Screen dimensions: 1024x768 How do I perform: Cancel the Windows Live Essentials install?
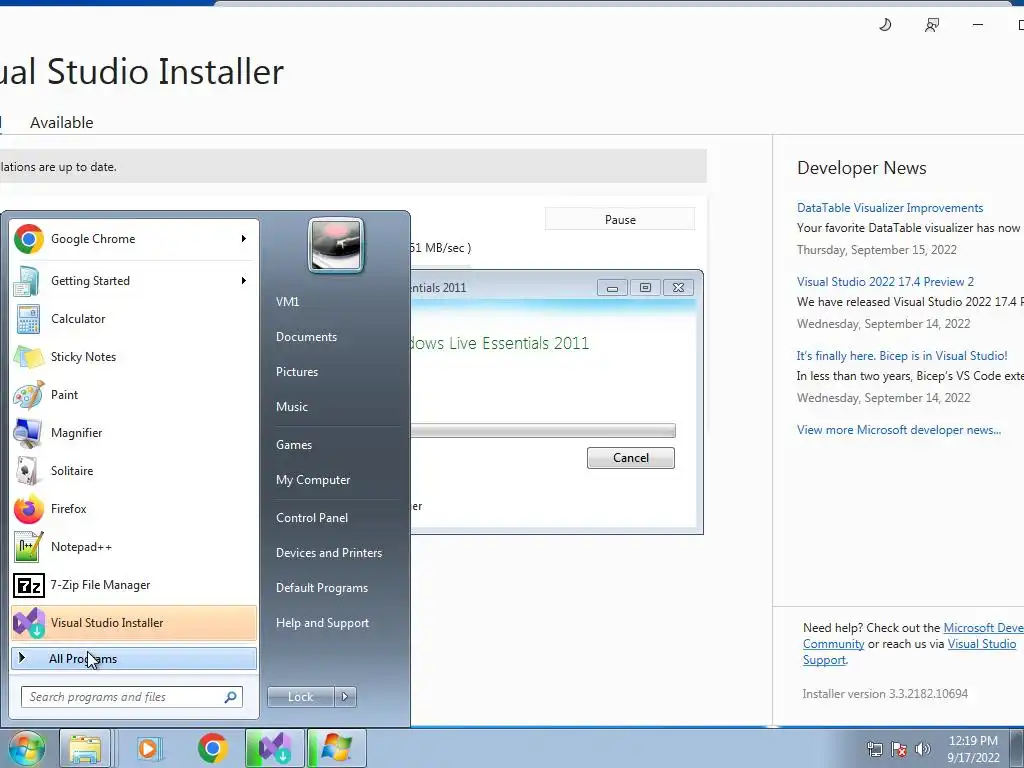[631, 458]
